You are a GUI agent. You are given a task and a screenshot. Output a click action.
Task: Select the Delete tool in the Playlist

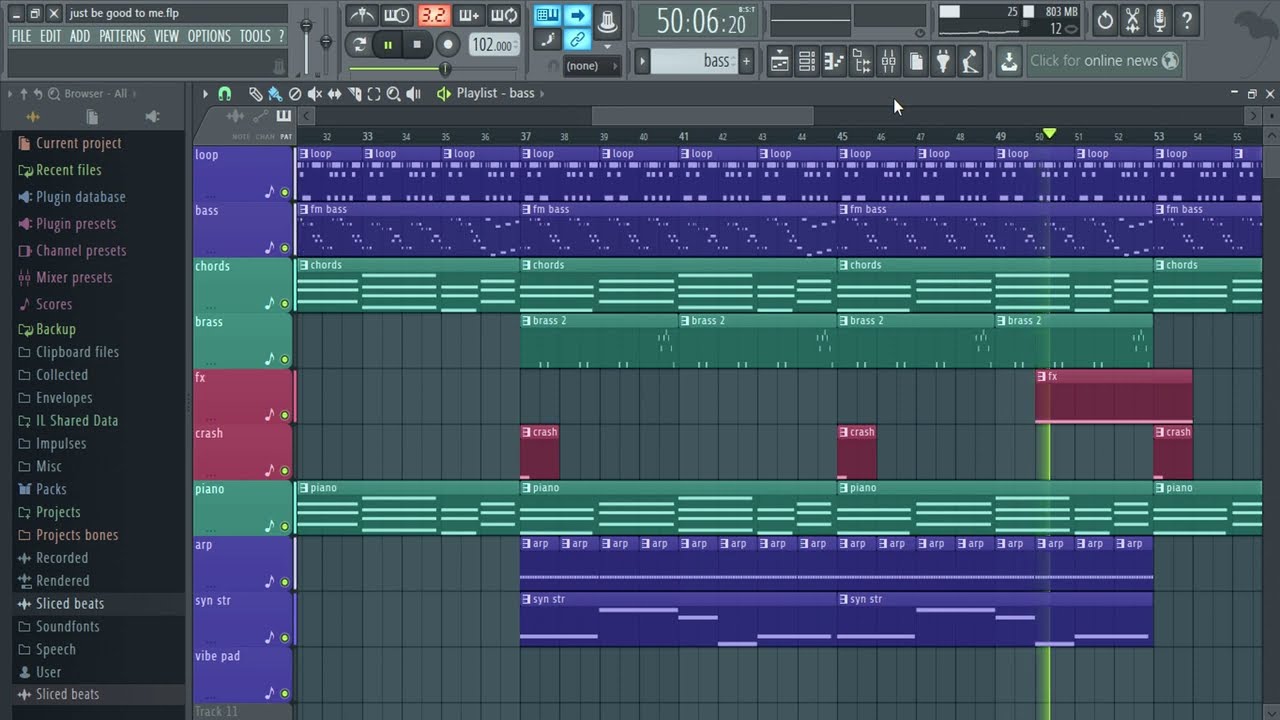[295, 94]
